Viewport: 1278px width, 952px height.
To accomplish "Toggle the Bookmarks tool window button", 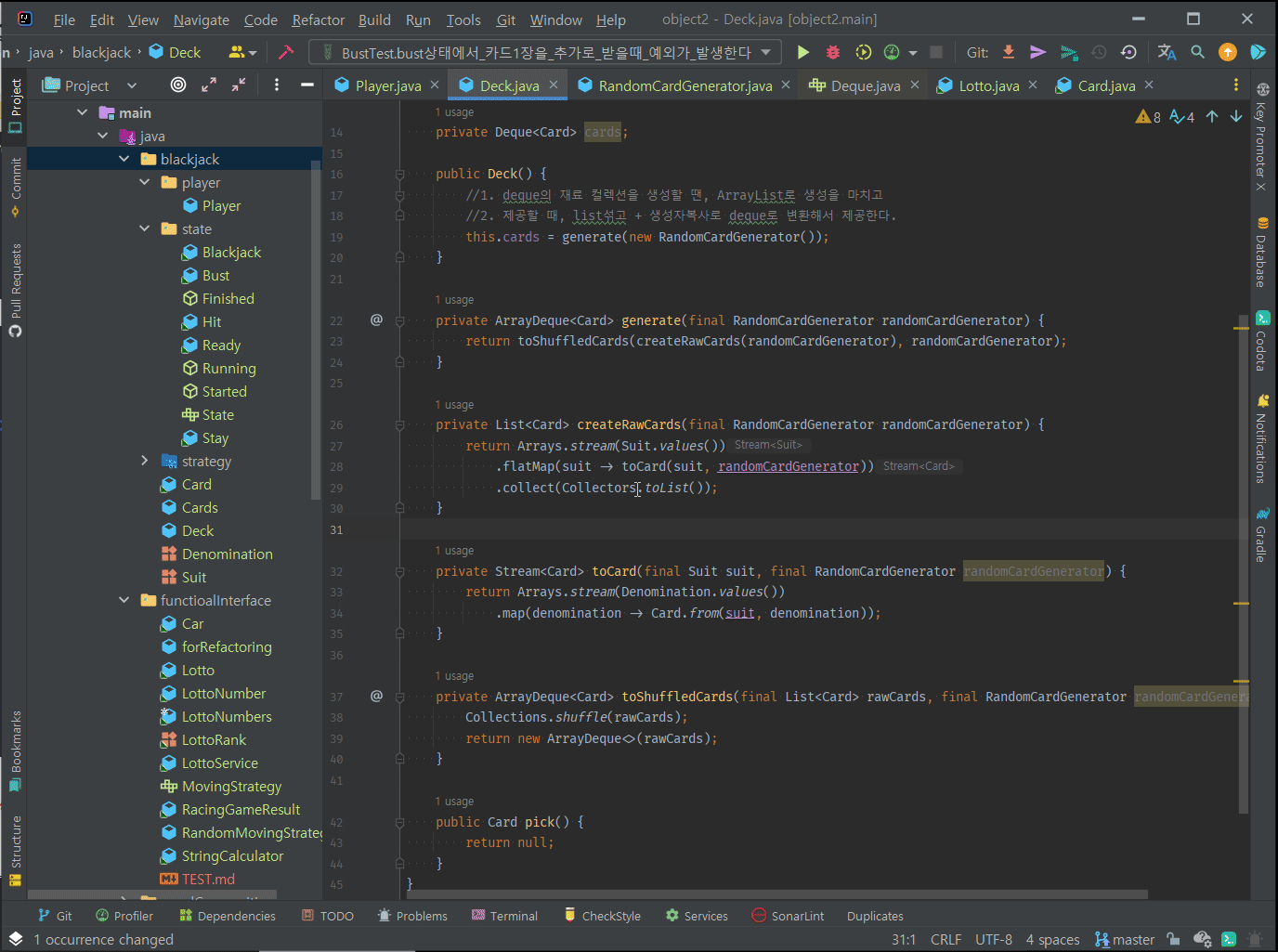I will tap(16, 749).
